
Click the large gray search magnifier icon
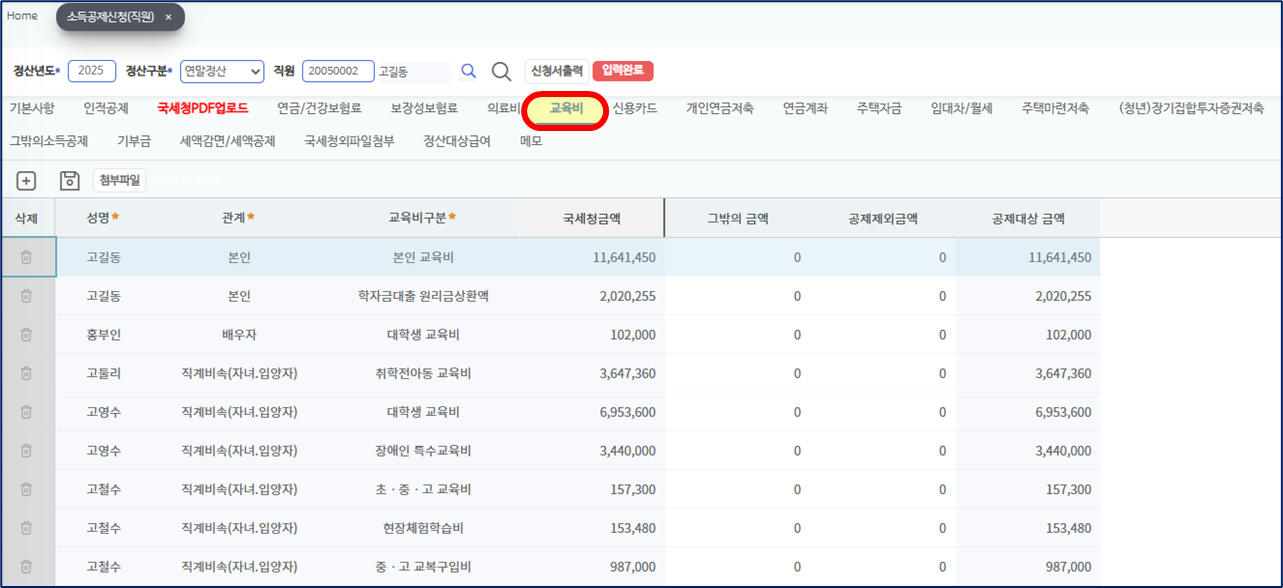point(502,71)
